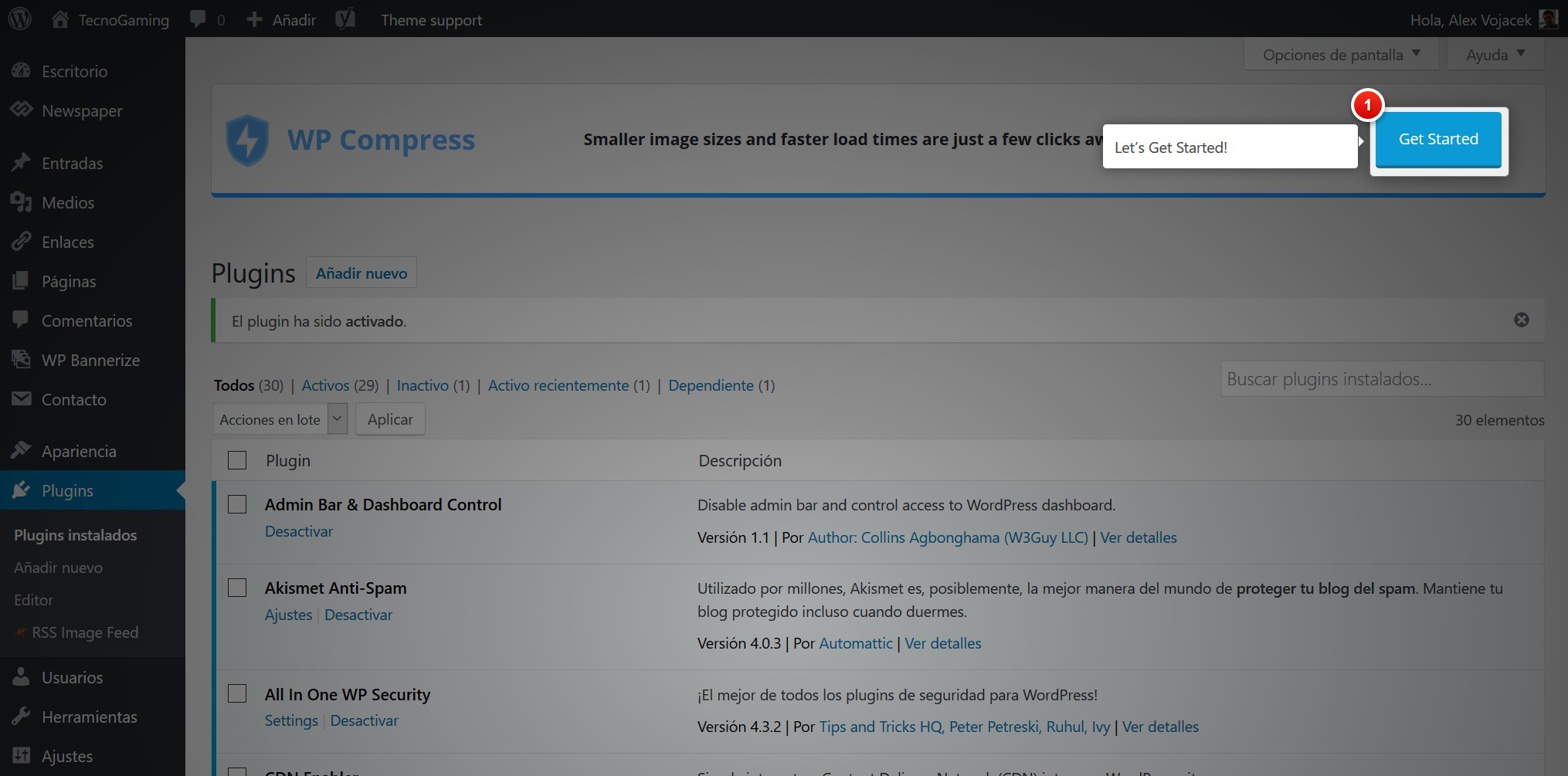This screenshot has width=1568, height=776.
Task: Click the Enlaces chain link icon
Action: pos(21,242)
